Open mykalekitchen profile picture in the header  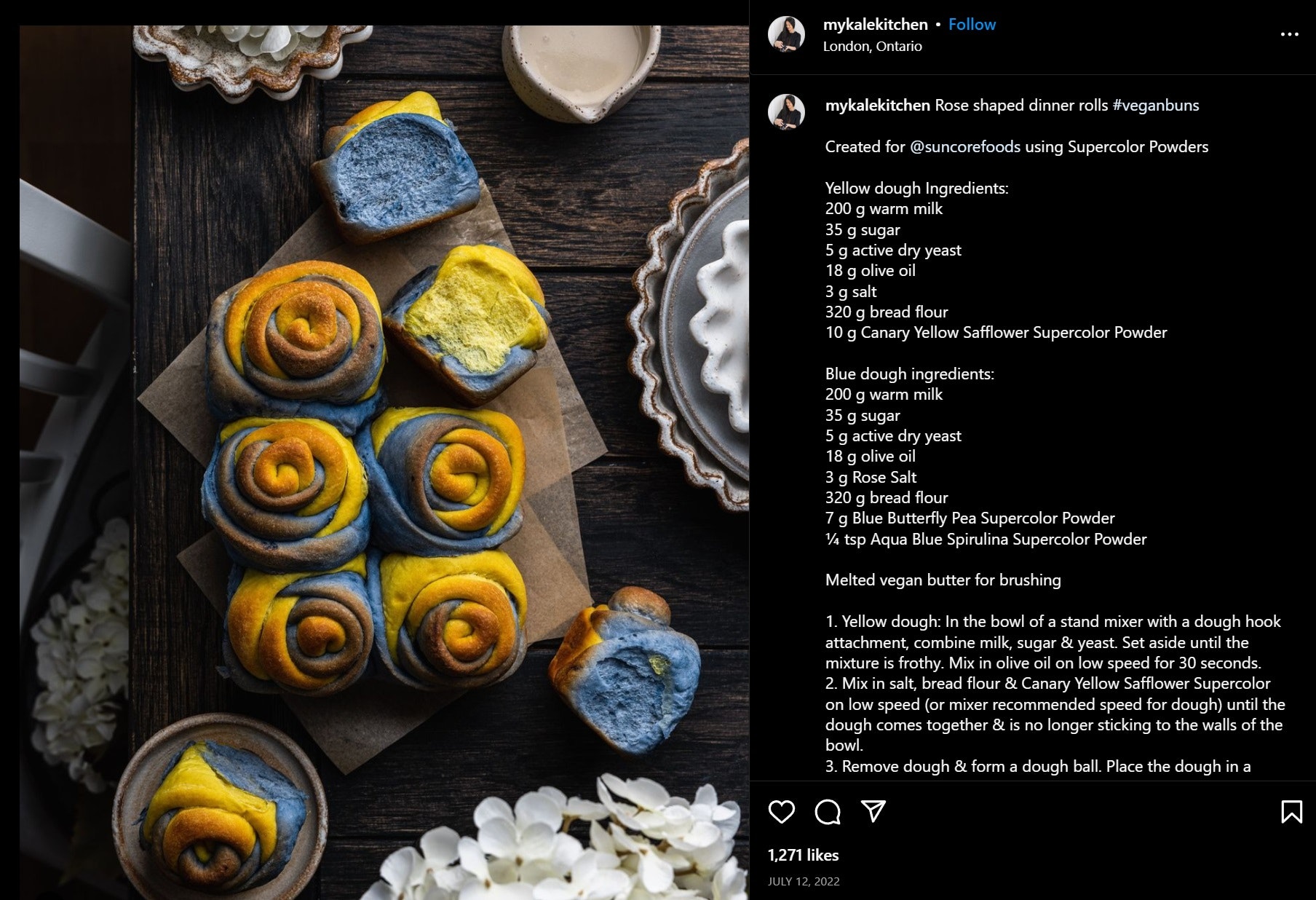click(786, 34)
